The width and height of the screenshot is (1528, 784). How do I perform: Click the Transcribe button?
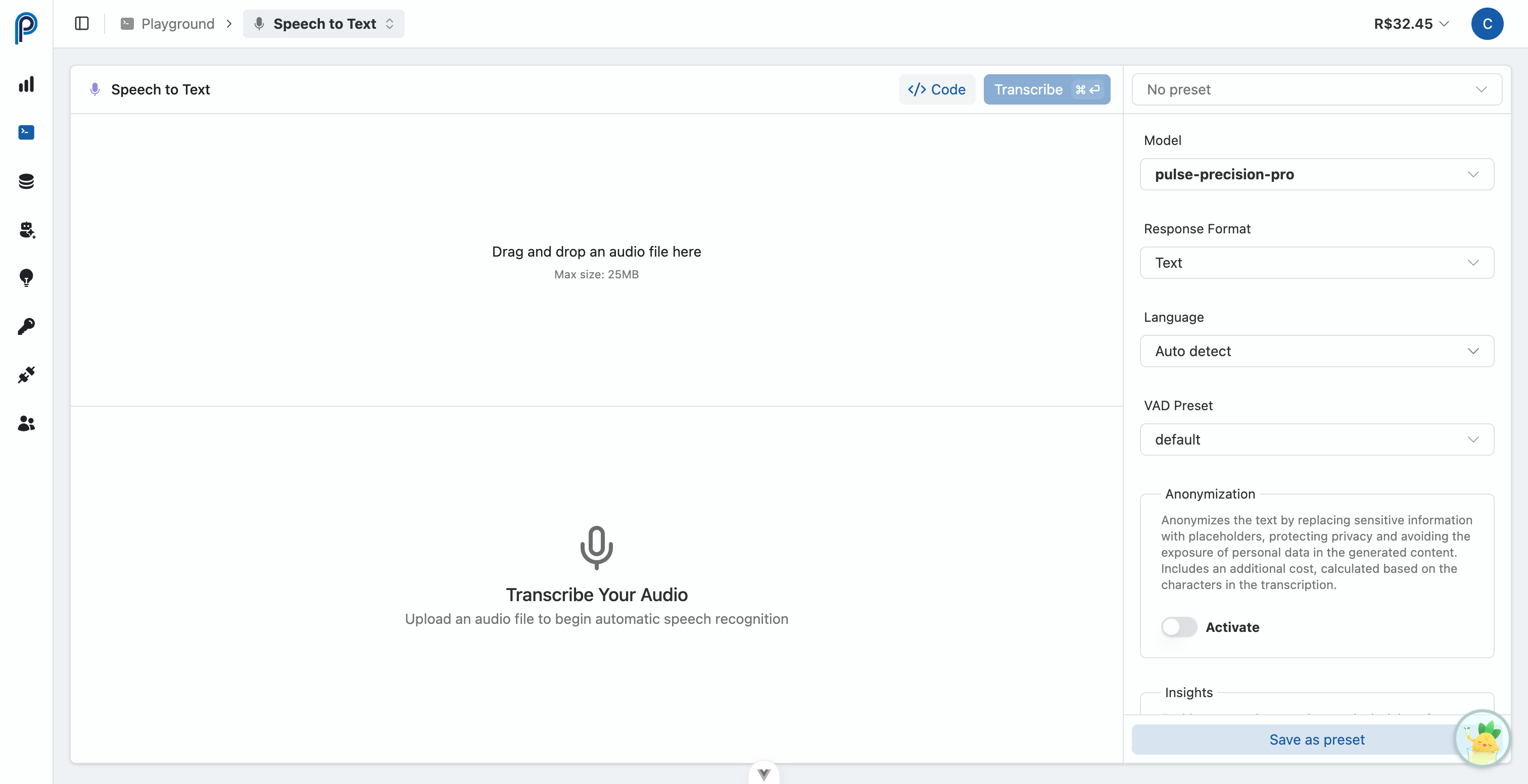pyautogui.click(x=1046, y=89)
